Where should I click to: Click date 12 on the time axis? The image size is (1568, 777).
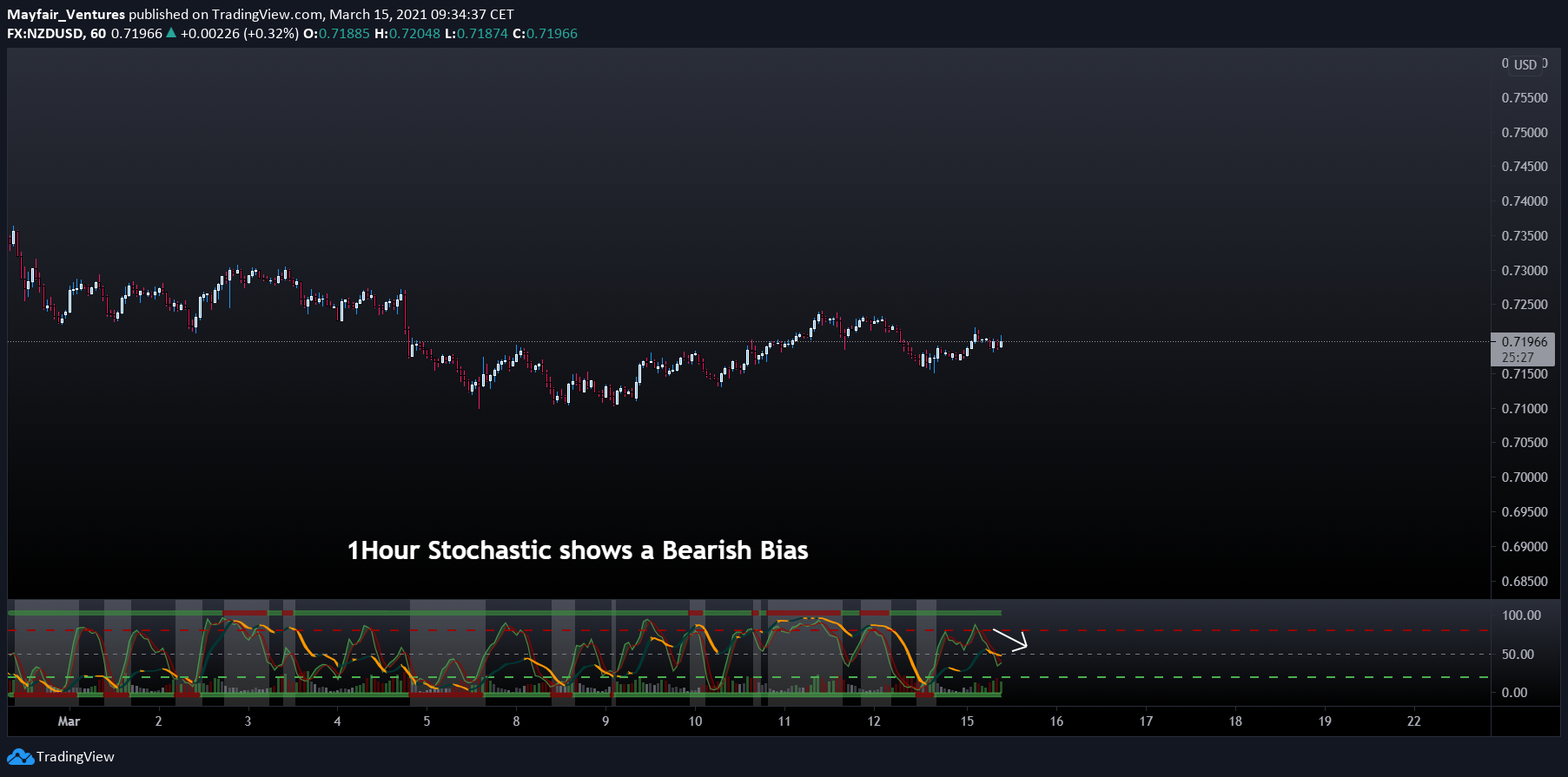click(874, 721)
